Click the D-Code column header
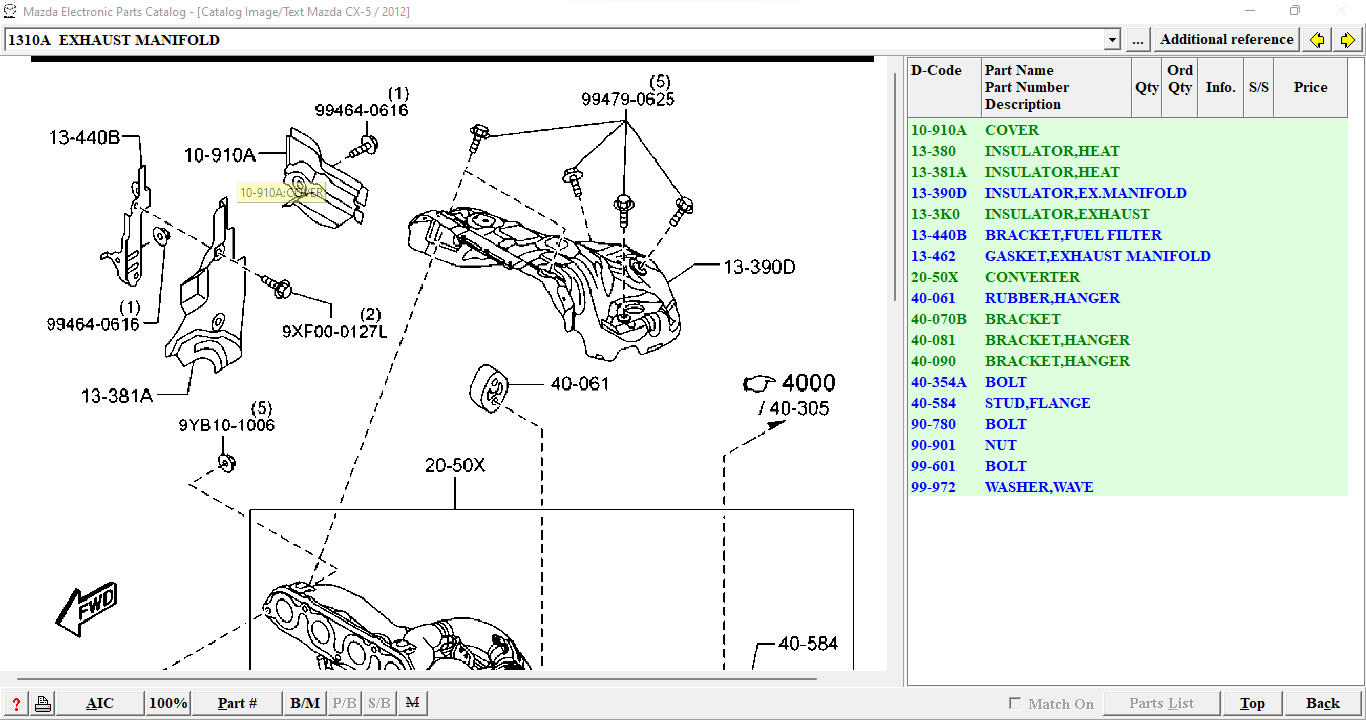1366x720 pixels. click(936, 71)
